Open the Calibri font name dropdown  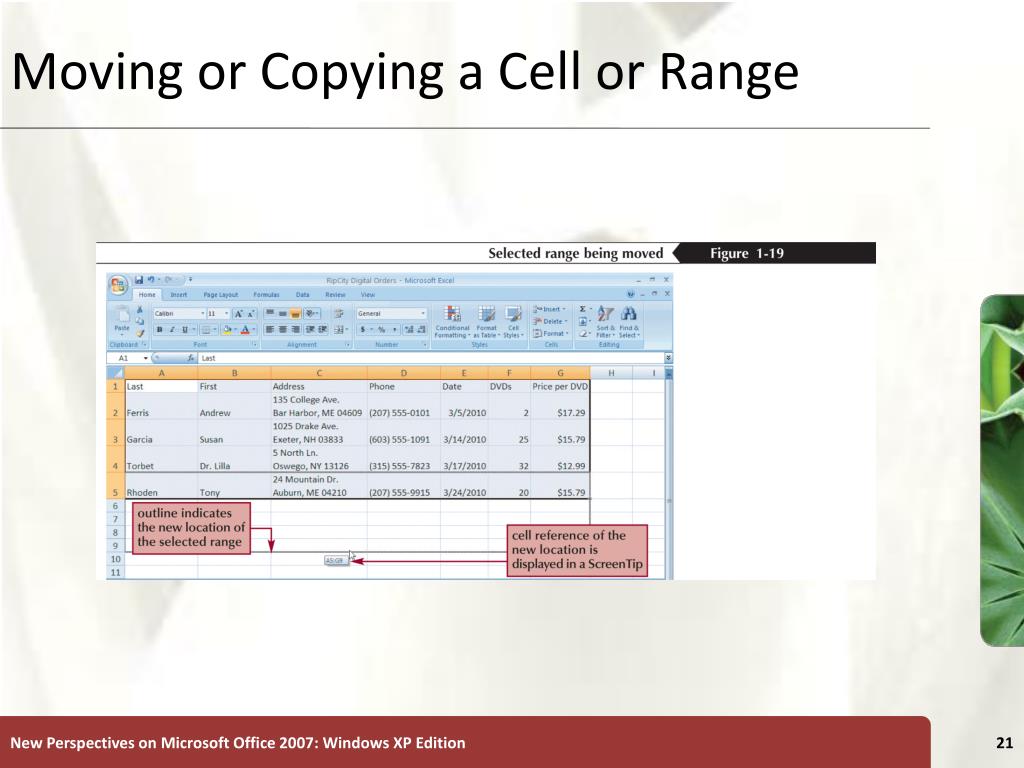pyautogui.click(x=203, y=313)
